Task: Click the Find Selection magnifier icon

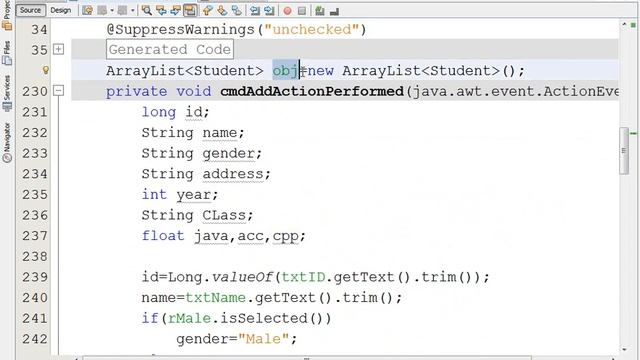Action: point(147,11)
